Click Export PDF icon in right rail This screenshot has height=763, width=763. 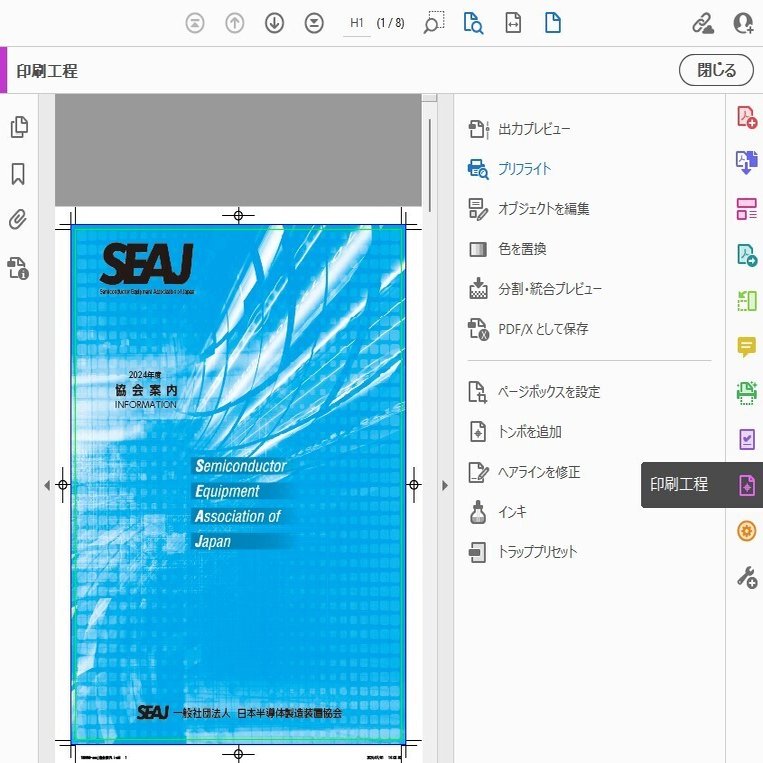tap(747, 163)
